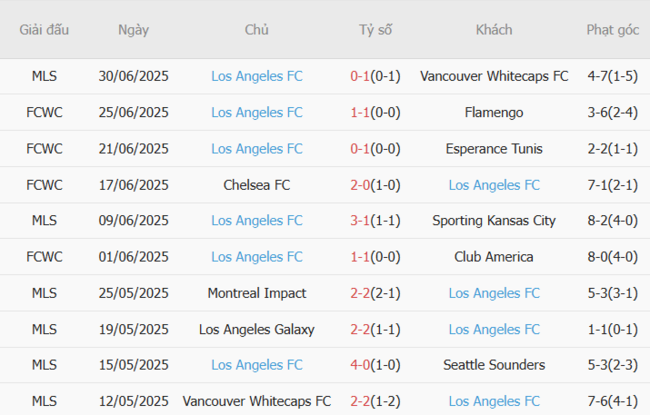The width and height of the screenshot is (650, 415).
Task: Open Club America team link
Action: point(494,257)
